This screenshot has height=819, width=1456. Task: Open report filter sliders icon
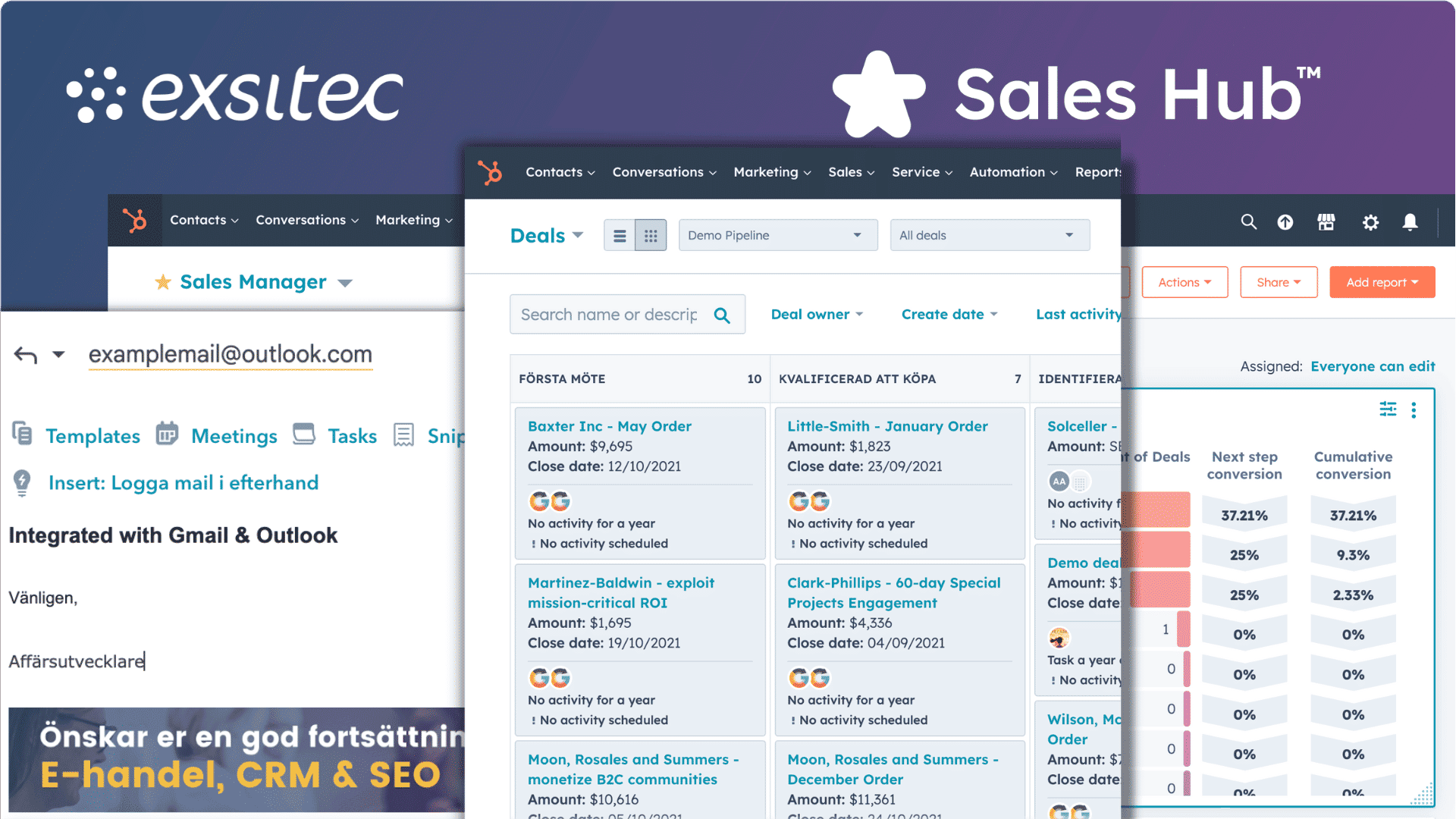tap(1388, 409)
